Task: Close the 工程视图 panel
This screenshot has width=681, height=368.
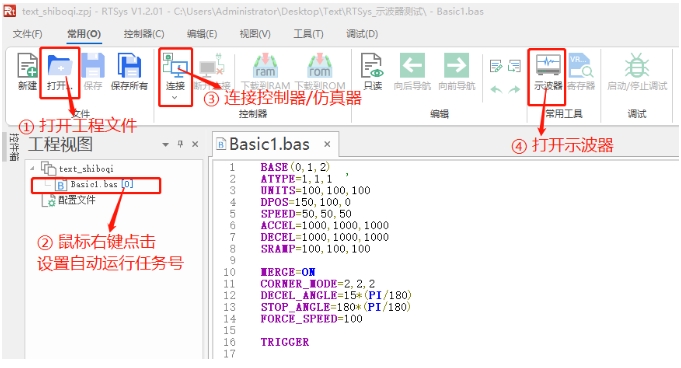Action: tap(195, 144)
